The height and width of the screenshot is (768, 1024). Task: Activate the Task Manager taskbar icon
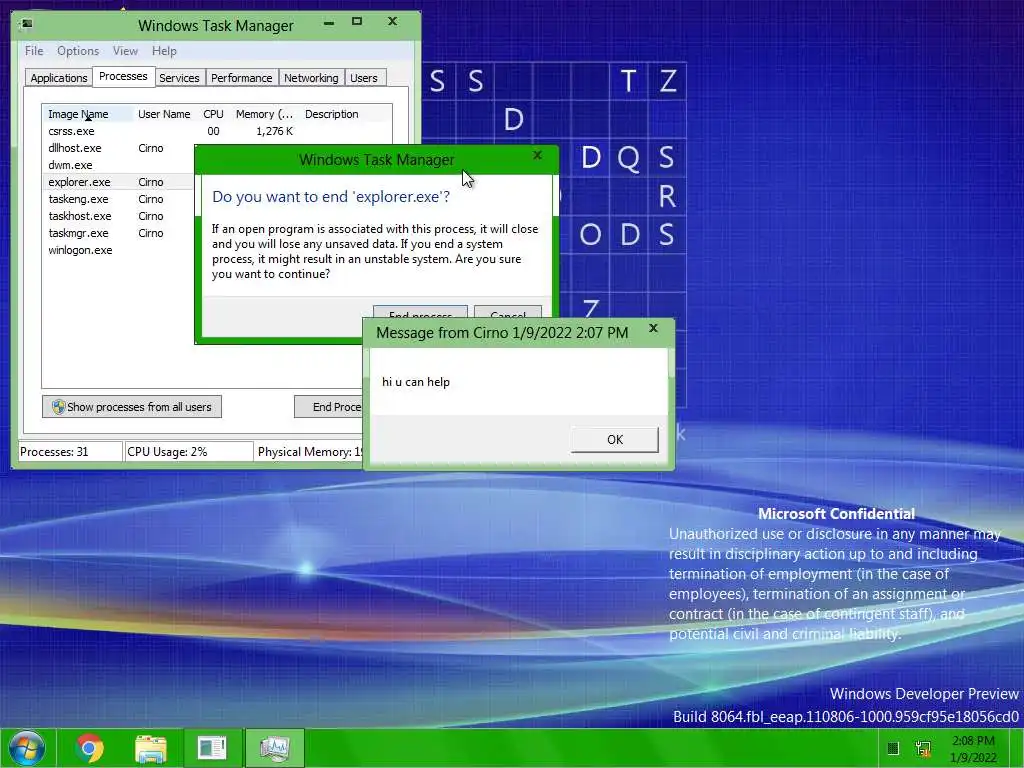[x=274, y=748]
